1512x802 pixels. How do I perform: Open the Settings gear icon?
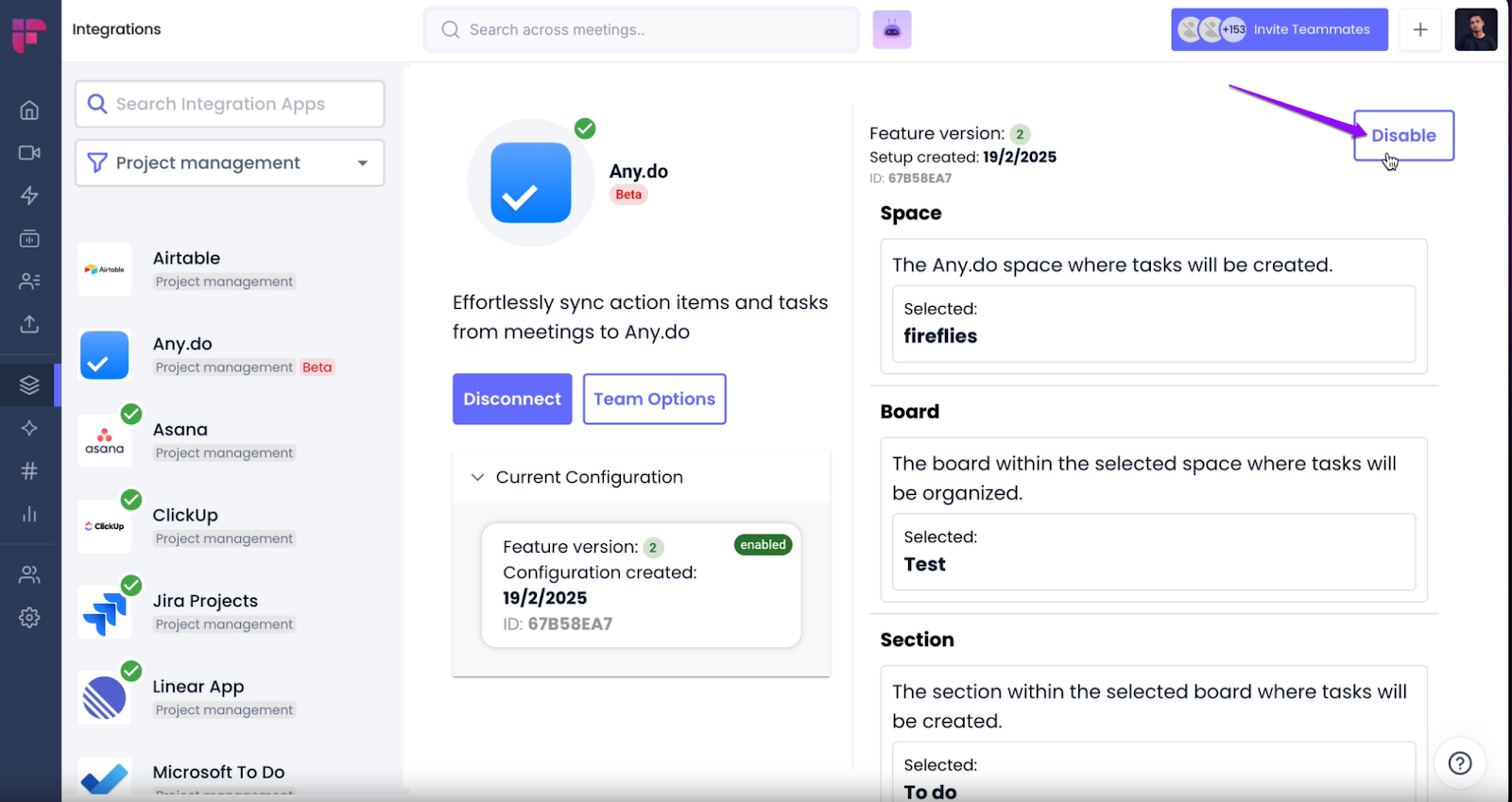tap(29, 617)
